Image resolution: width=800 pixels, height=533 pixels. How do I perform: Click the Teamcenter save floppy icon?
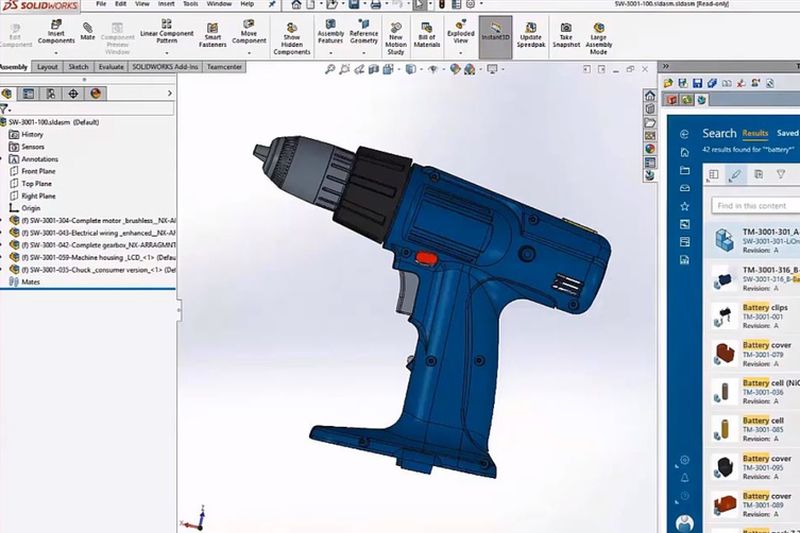tap(697, 83)
